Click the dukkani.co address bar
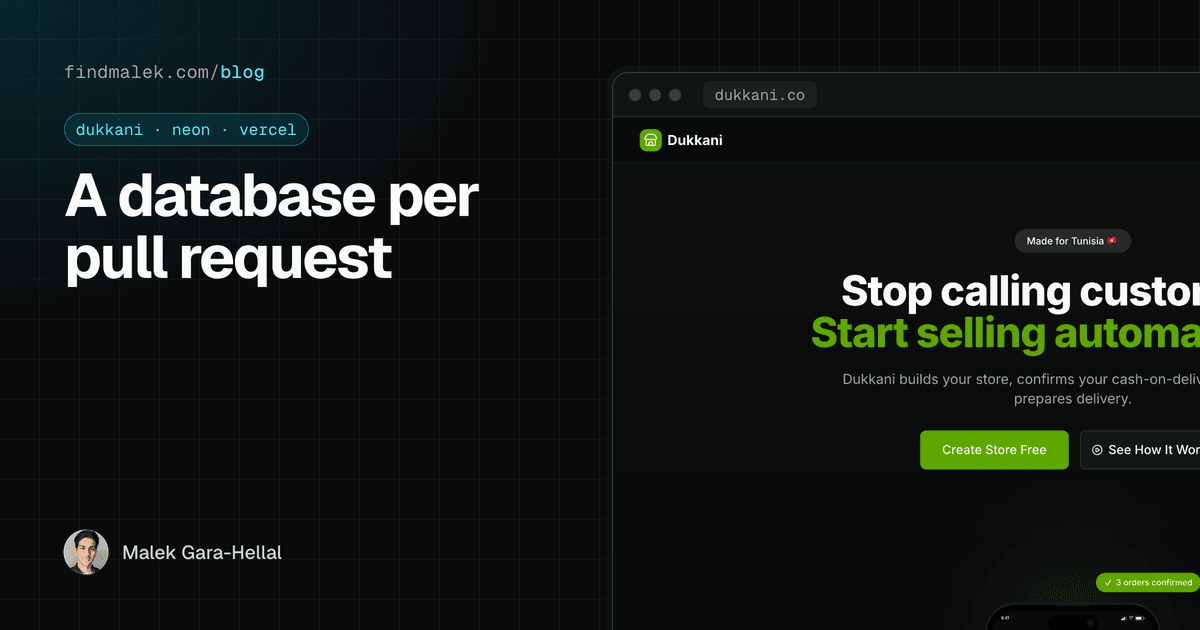Viewport: 1200px width, 630px height. tap(760, 95)
